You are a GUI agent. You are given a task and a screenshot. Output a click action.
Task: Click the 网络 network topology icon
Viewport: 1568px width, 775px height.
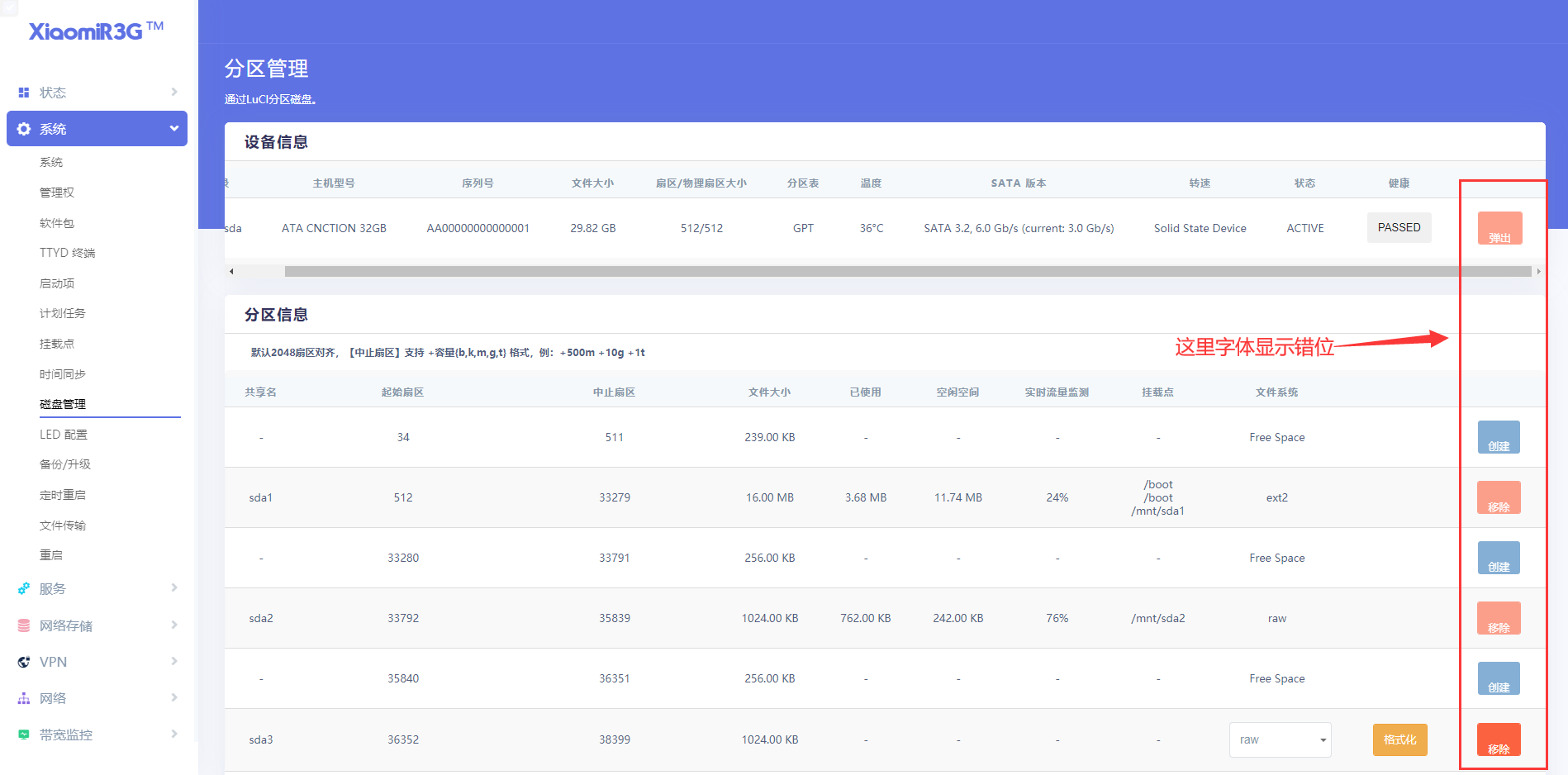pos(22,697)
